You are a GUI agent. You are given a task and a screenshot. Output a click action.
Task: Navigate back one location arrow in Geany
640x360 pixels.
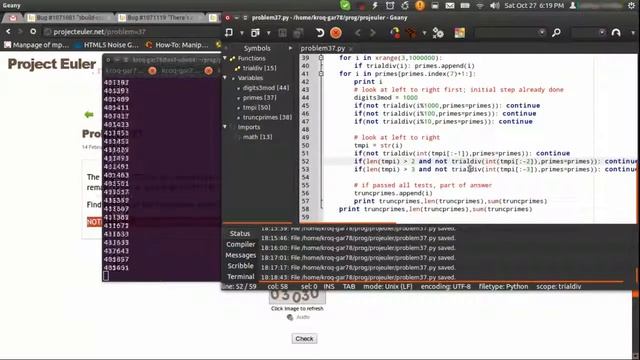click(358, 33)
